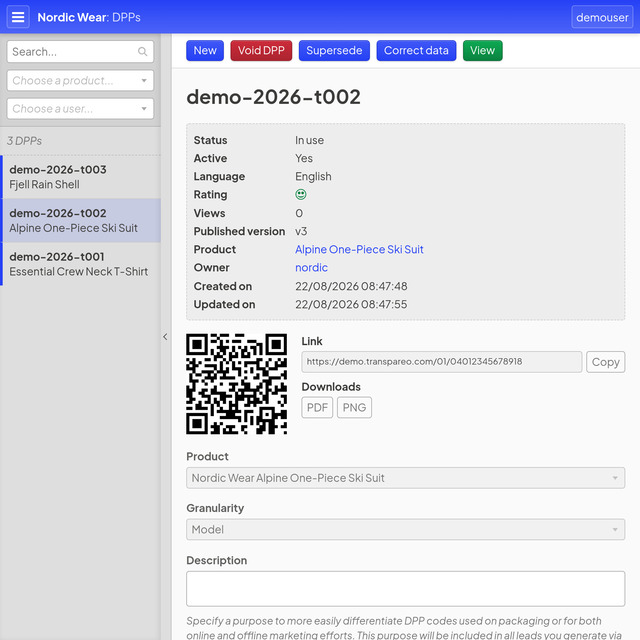Click the updated on date 22/08/2026 08:47:55
The width and height of the screenshot is (640, 640).
351,304
